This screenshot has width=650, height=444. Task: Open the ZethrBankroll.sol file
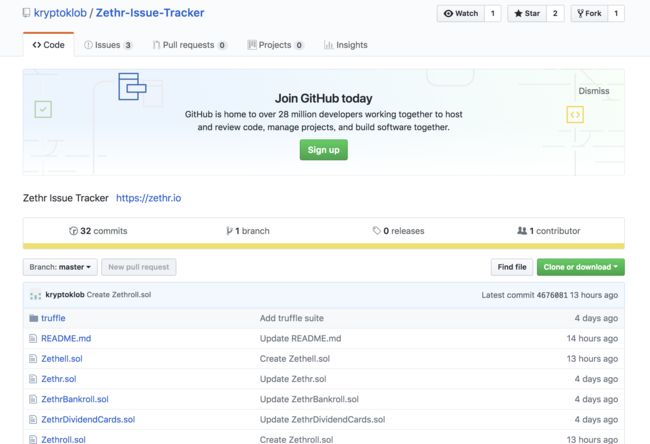(x=75, y=399)
